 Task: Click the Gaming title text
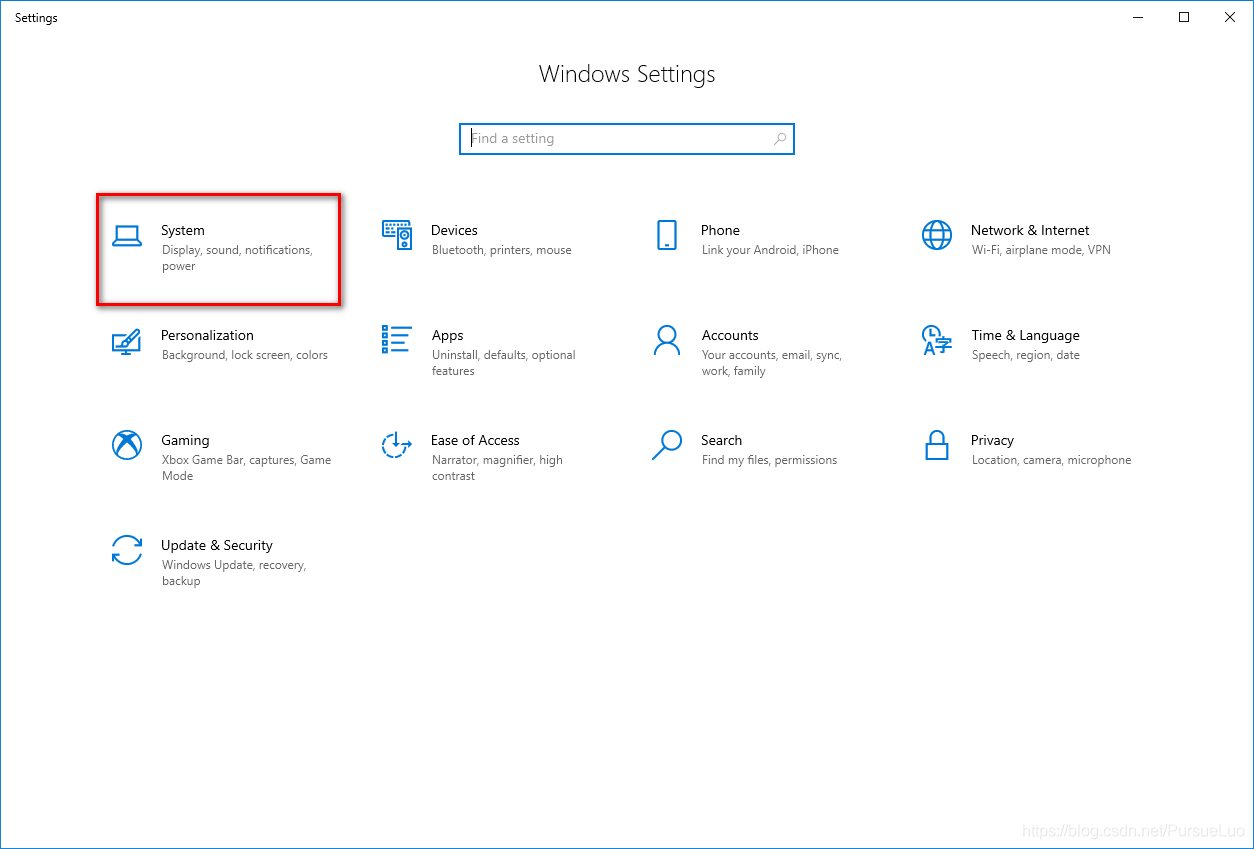click(x=185, y=440)
